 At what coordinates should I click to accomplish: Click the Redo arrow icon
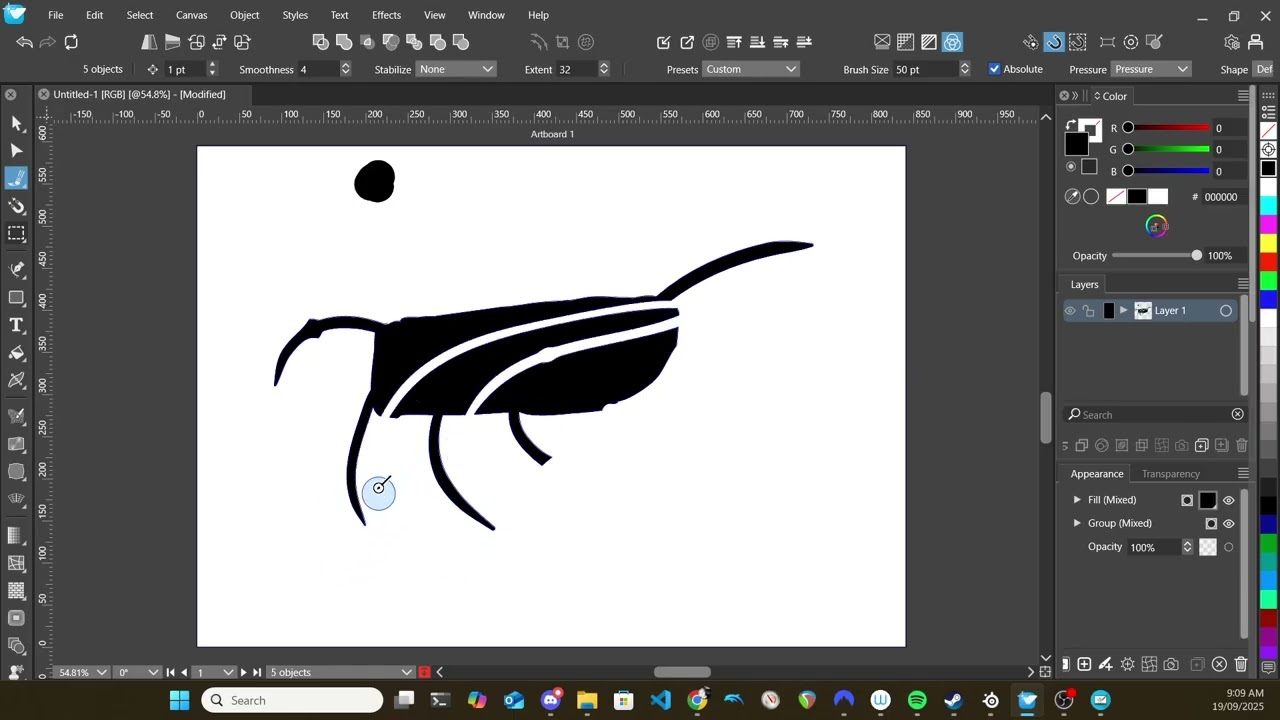tap(47, 42)
